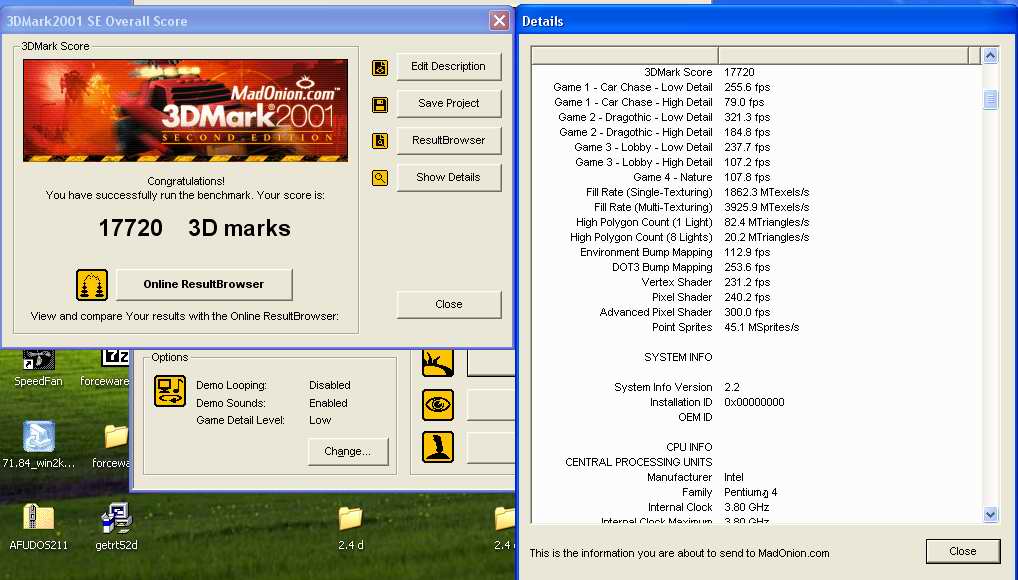
Task: Select 'High Polygon Count (8 Lights)' row
Action: [756, 237]
